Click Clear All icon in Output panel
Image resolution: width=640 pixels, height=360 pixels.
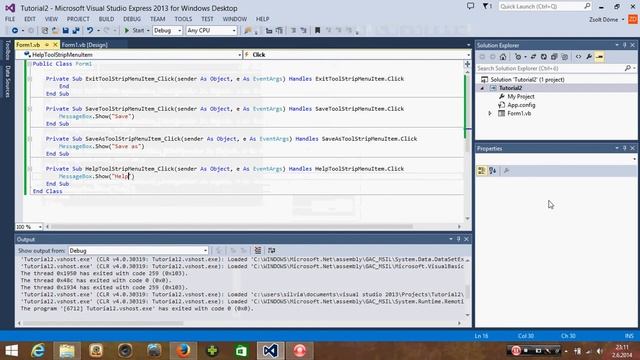click(x=258, y=251)
